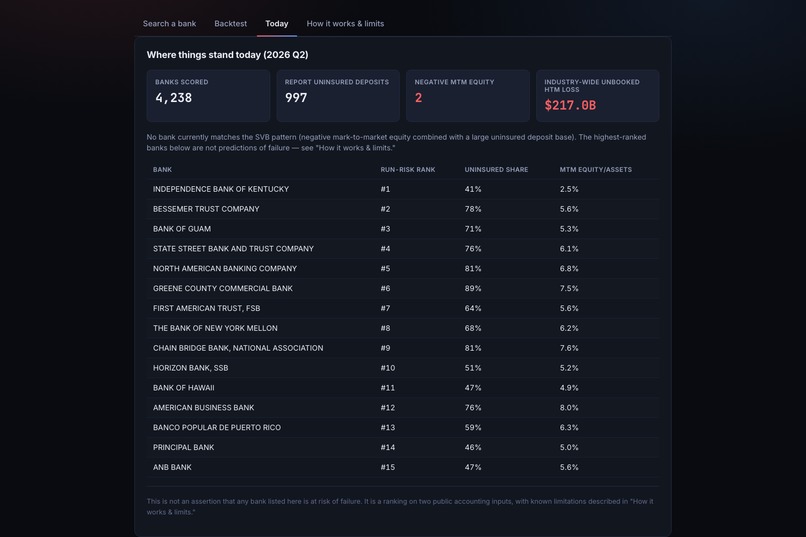Click the Uninsured Share column header

click(496, 170)
